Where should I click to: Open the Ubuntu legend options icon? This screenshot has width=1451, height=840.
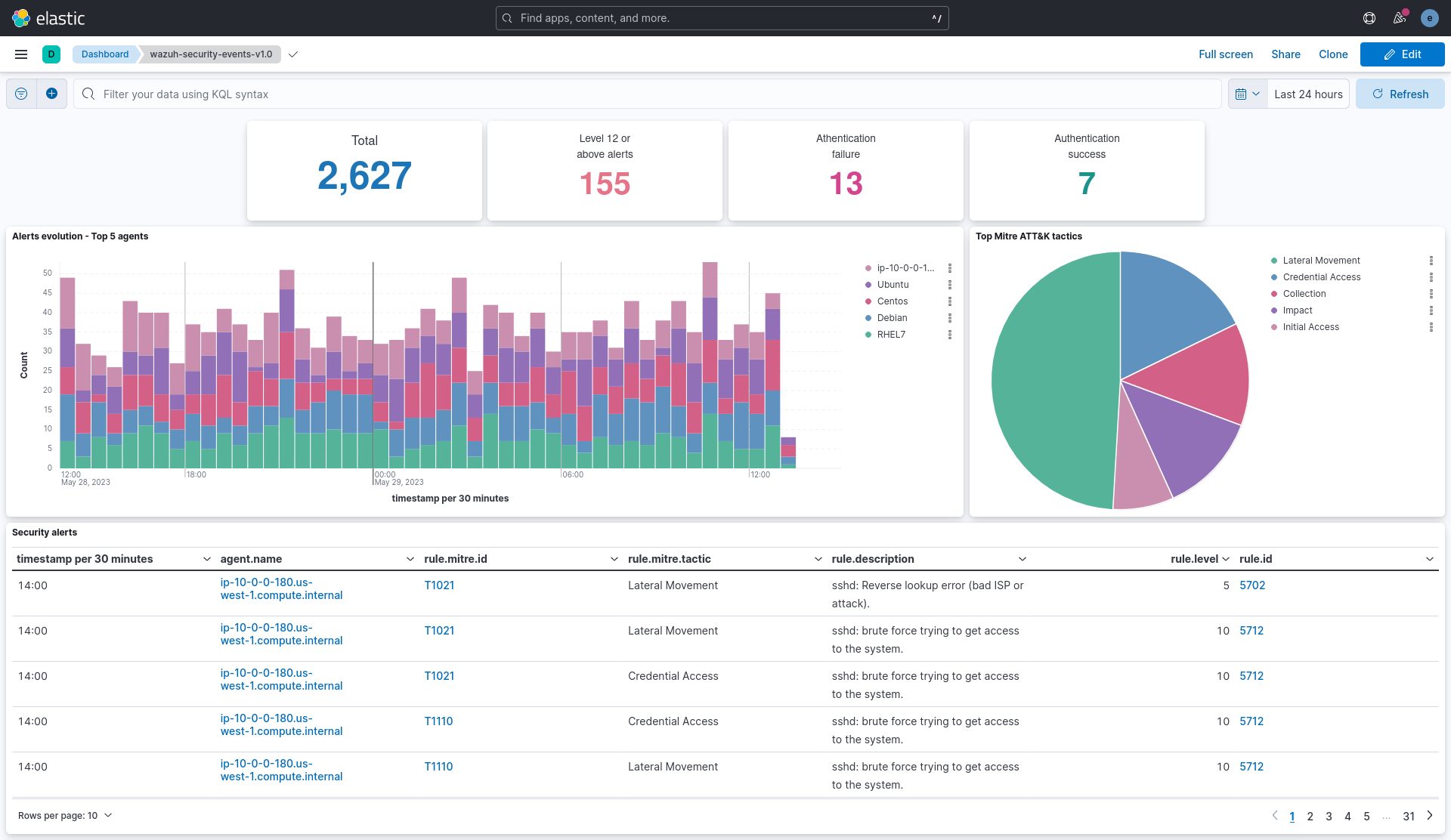point(950,285)
